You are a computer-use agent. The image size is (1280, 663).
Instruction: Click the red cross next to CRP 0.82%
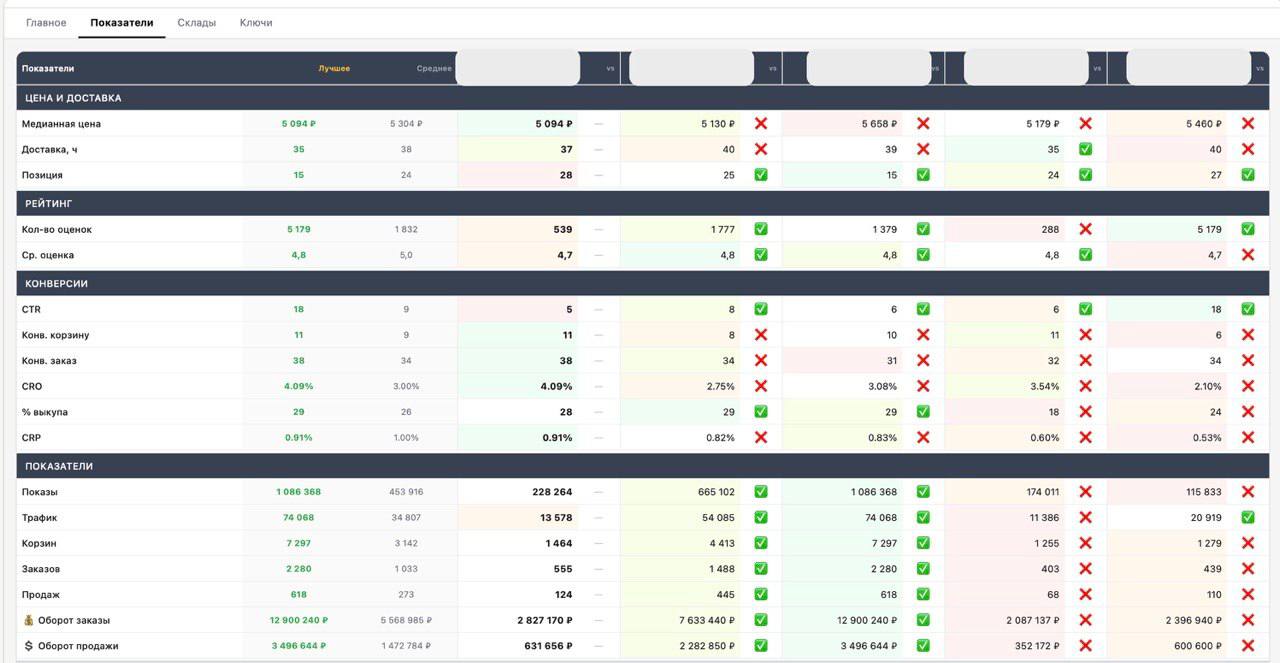point(761,438)
